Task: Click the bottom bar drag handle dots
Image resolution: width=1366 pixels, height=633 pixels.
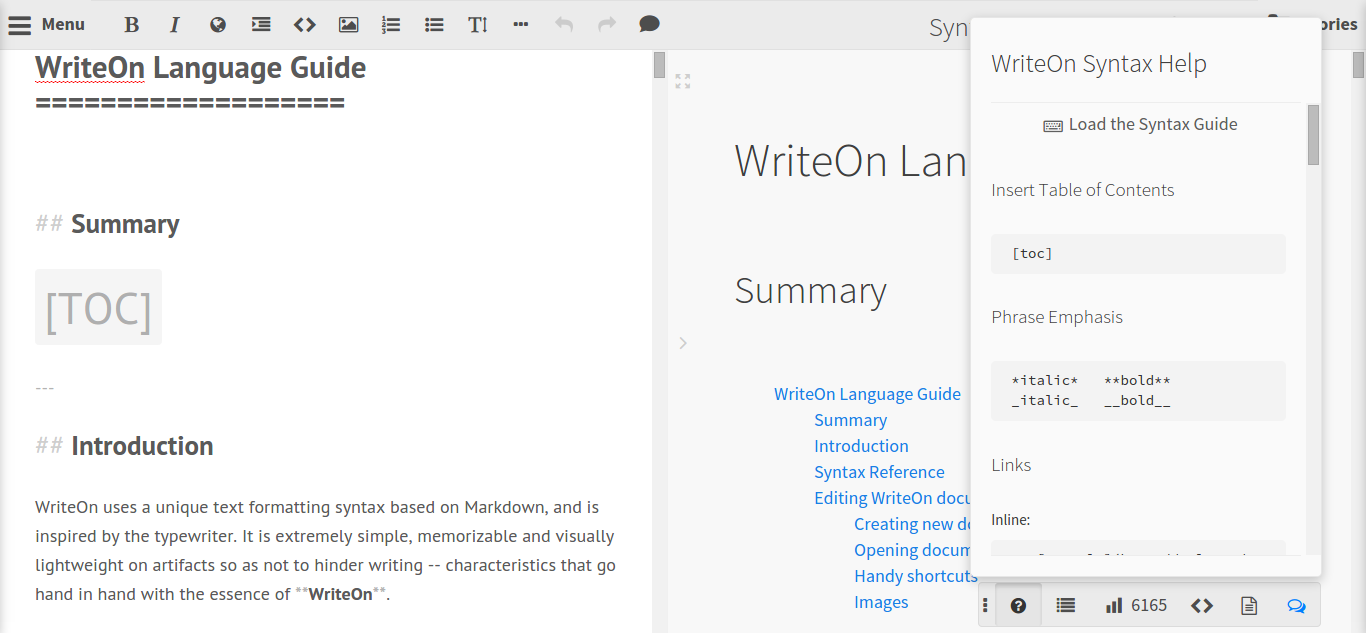Action: pos(986,605)
